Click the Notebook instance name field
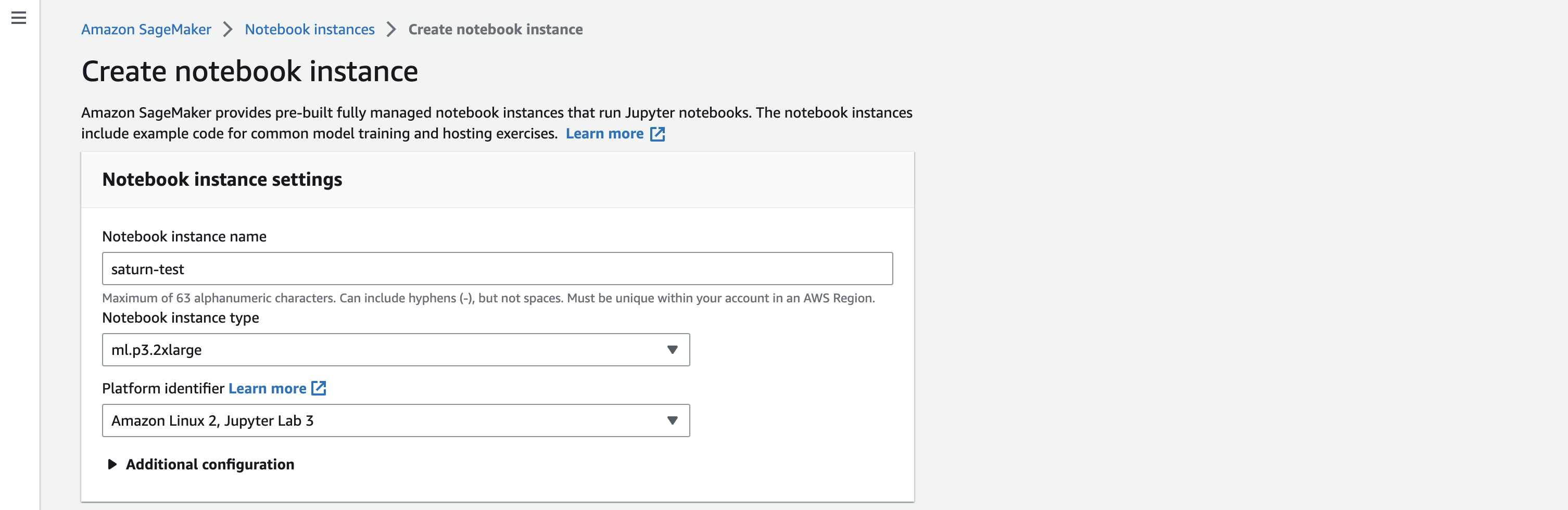Image resolution: width=1568 pixels, height=510 pixels. 497,269
